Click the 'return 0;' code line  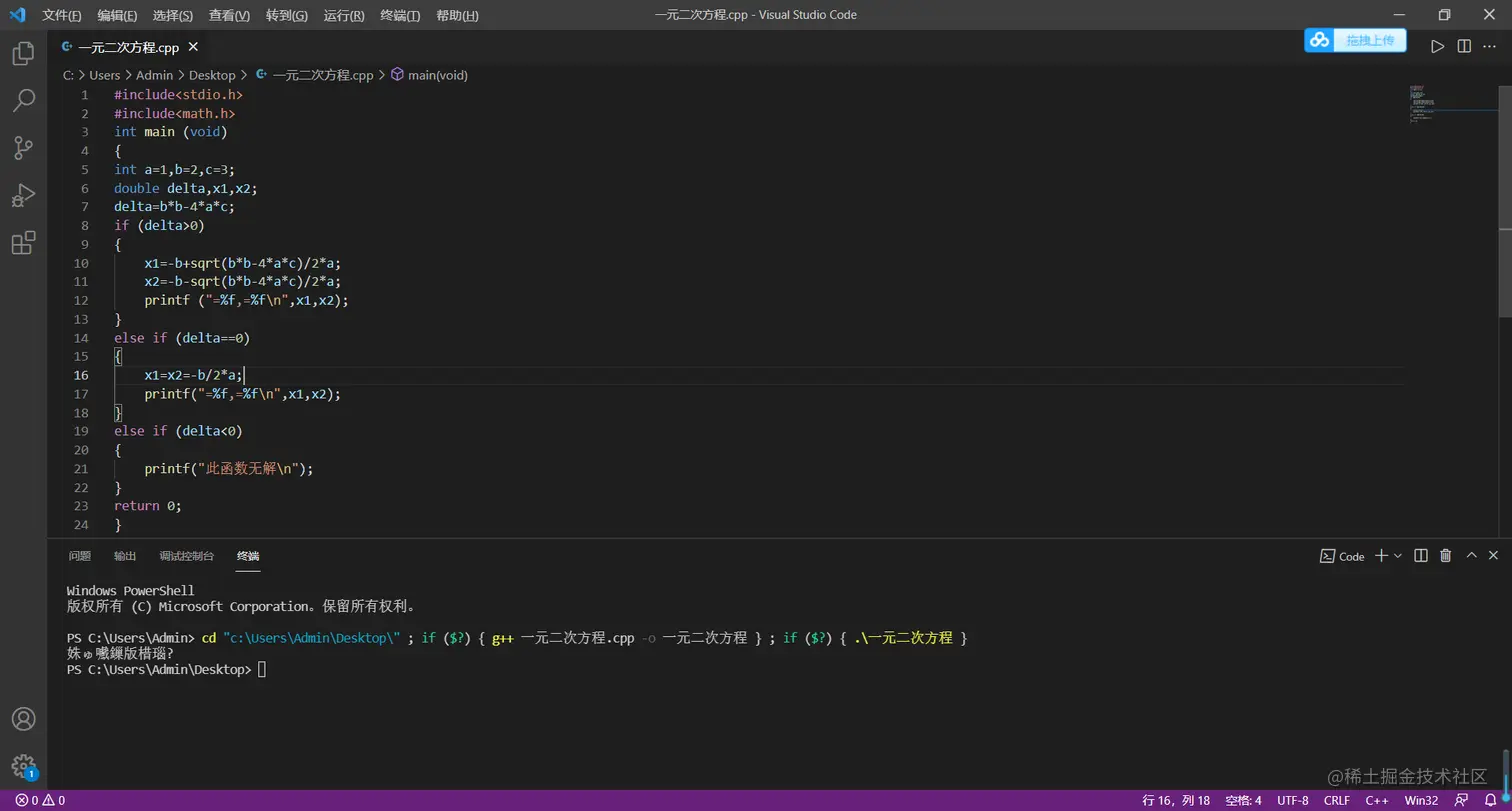tap(148, 506)
